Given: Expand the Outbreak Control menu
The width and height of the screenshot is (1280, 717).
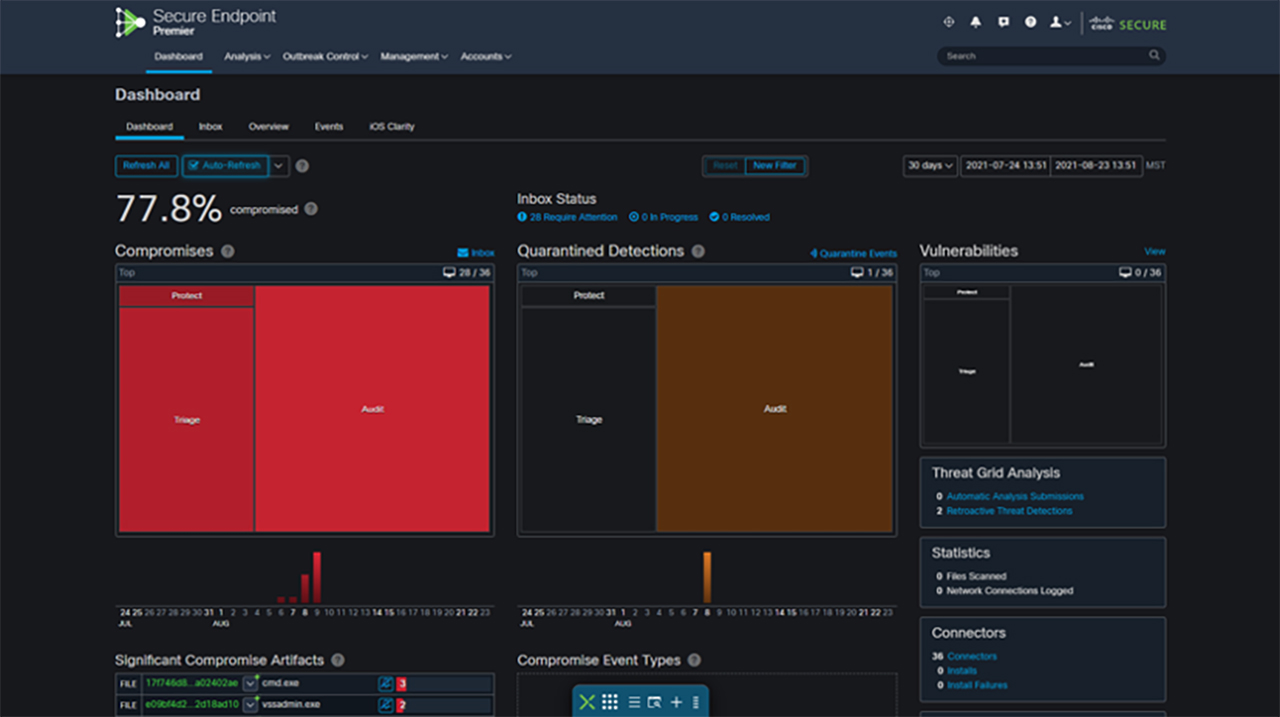Looking at the screenshot, I should (325, 57).
